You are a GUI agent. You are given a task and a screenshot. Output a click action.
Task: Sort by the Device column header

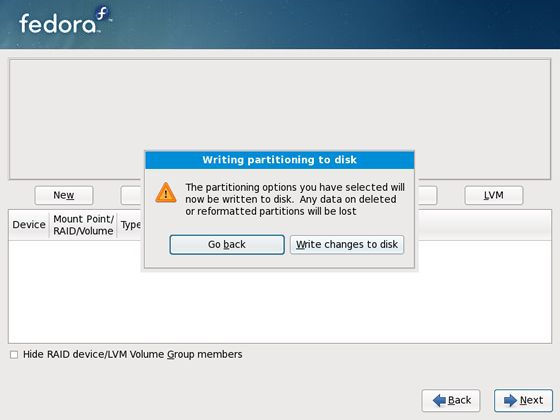click(29, 225)
